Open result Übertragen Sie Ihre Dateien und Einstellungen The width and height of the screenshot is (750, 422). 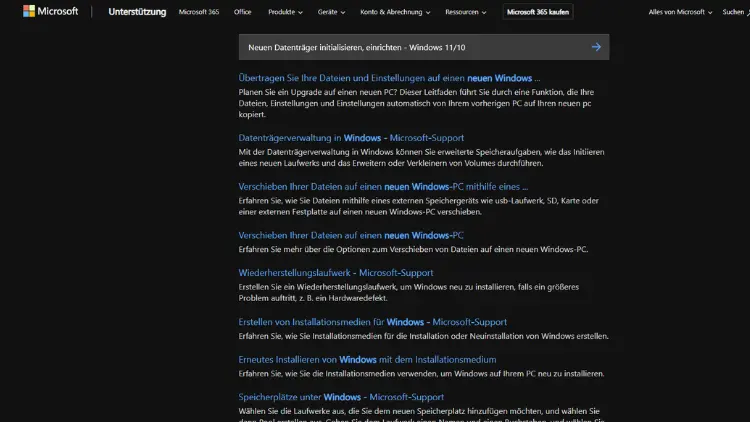click(x=389, y=78)
